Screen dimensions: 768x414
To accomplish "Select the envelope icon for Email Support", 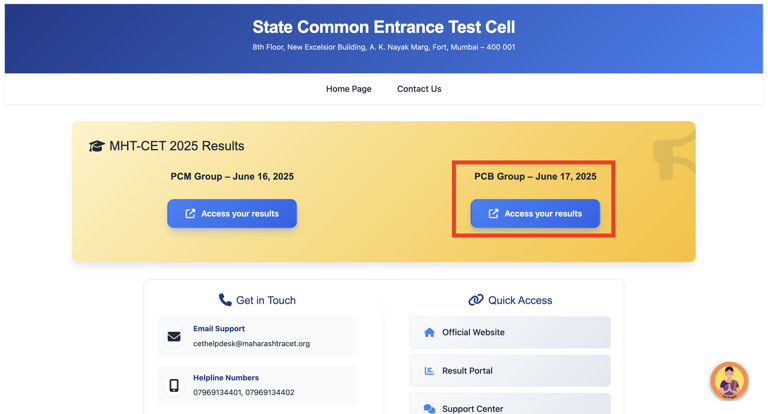I will click(x=174, y=337).
